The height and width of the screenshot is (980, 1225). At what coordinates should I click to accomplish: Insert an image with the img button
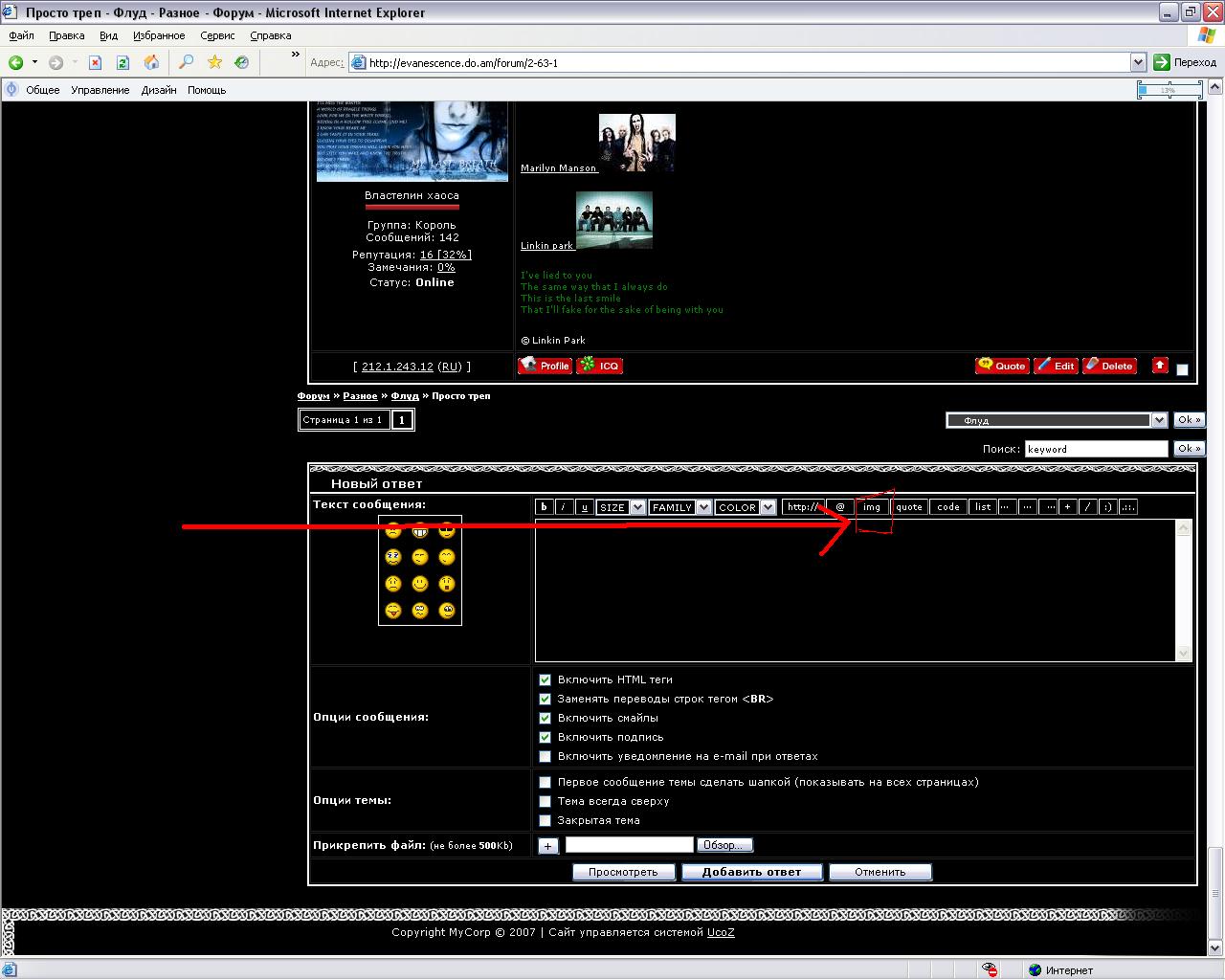pyautogui.click(x=872, y=507)
